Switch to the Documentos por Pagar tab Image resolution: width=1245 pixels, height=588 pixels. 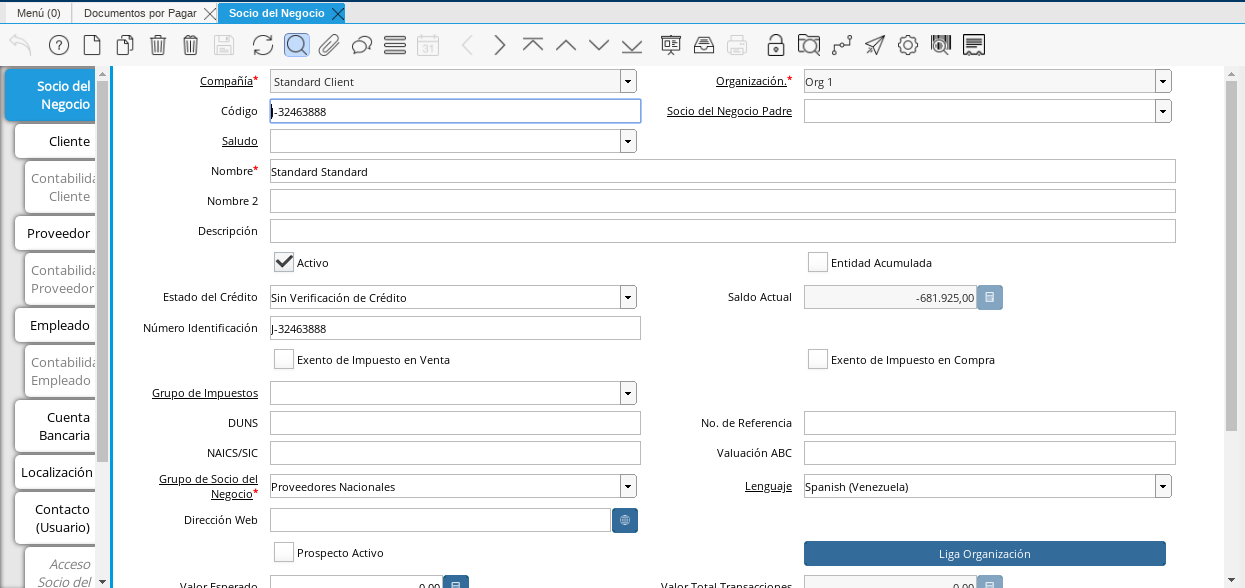139,13
